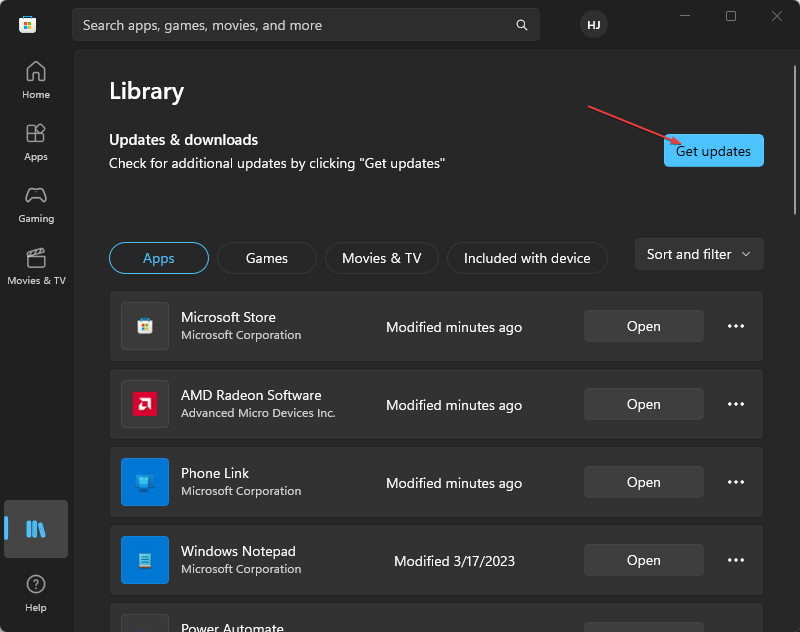Open more options for AMD Radeon Software

tap(736, 404)
